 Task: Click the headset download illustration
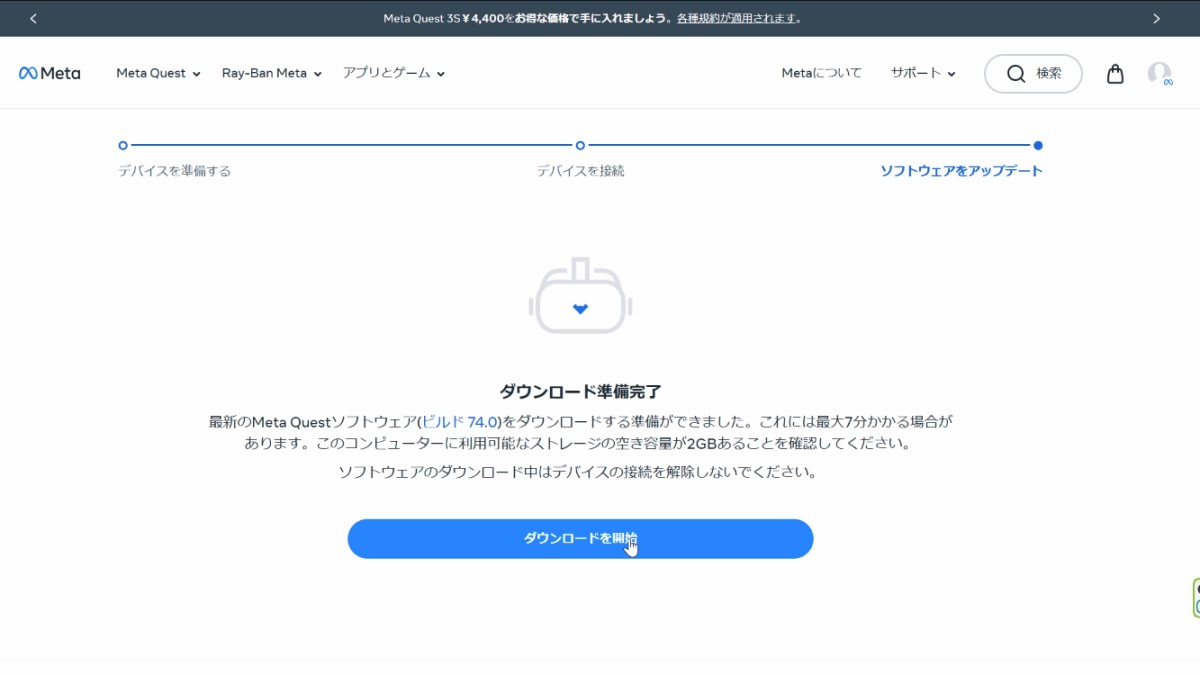pyautogui.click(x=580, y=297)
